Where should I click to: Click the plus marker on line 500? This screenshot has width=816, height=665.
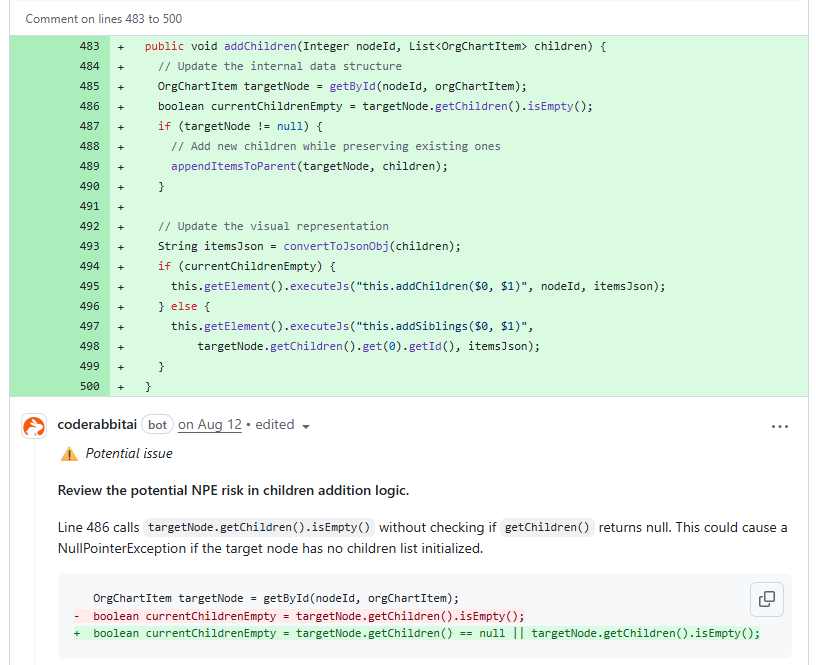(121, 386)
